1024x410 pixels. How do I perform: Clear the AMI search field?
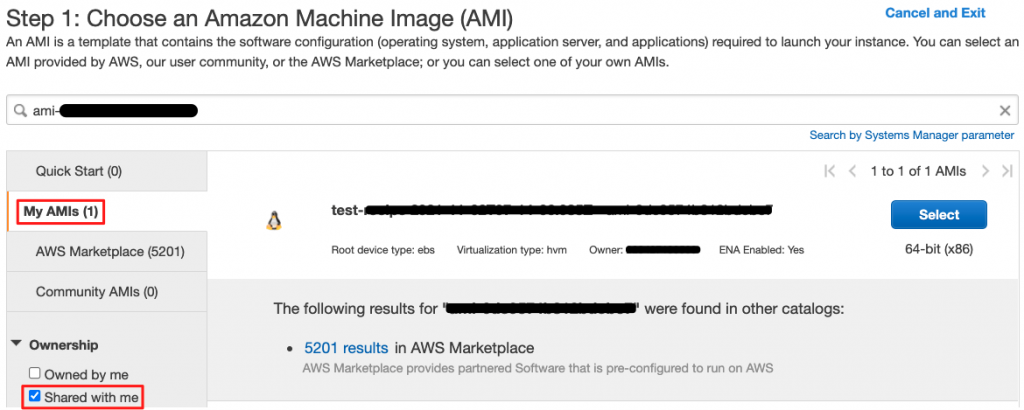1005,111
